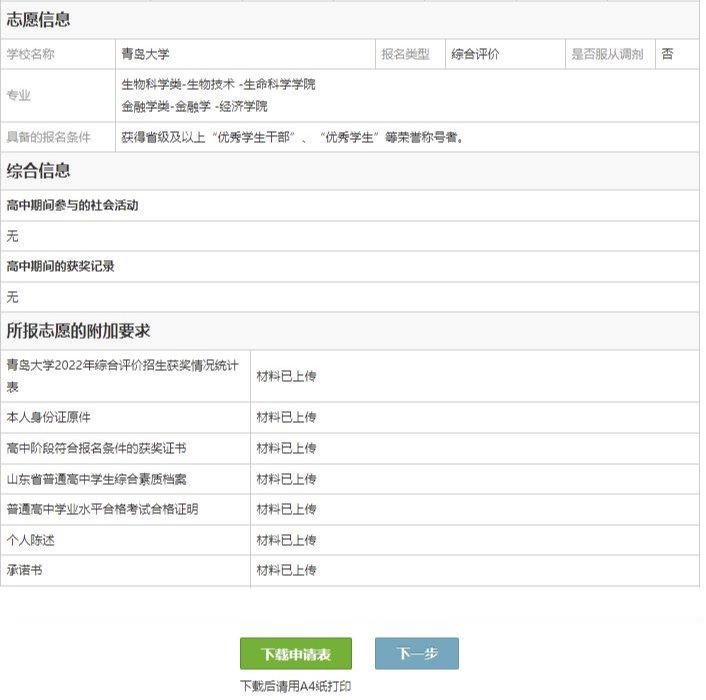Click 材料已上传 next to 本人身份证原件

286,418
